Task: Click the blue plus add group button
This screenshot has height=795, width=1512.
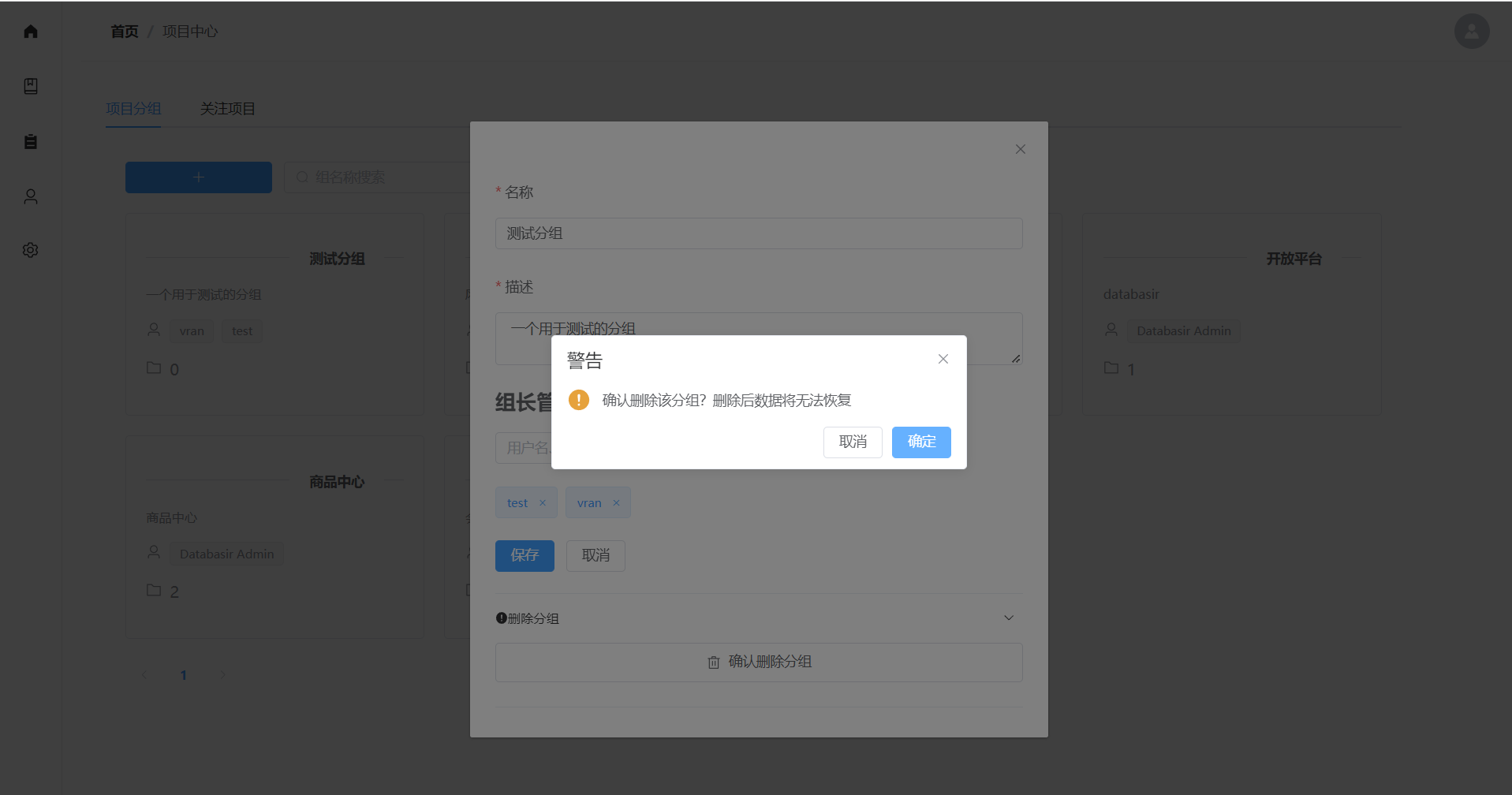Action: pos(198,177)
